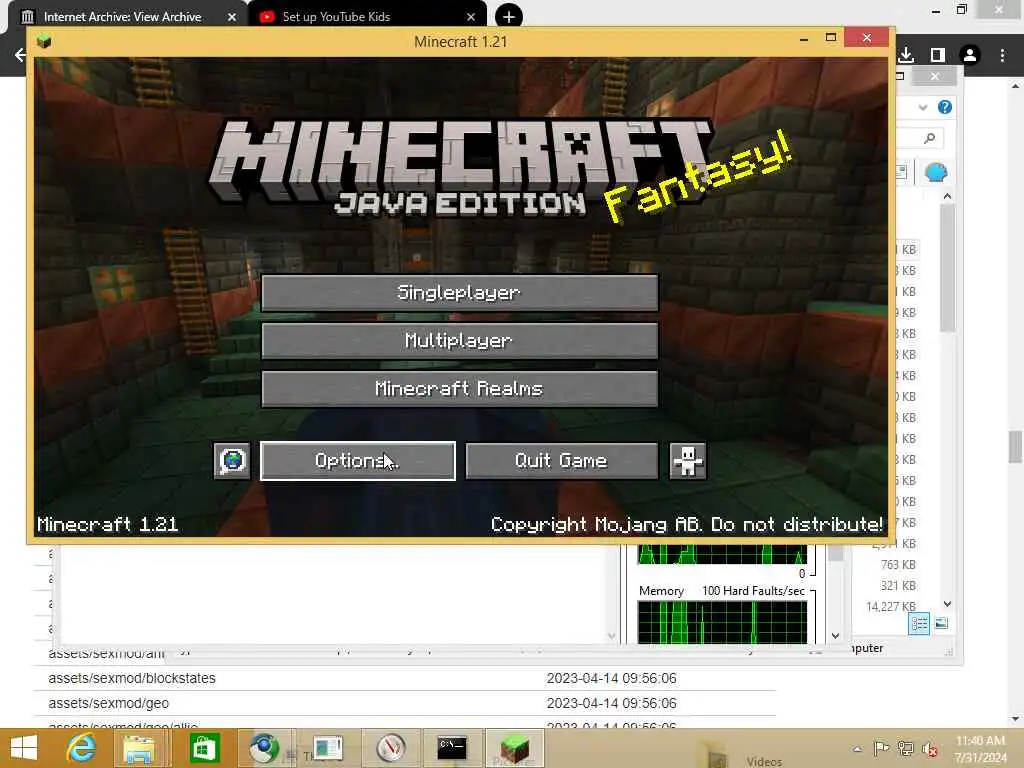Open Minecraft Realms
This screenshot has height=768, width=1024.
(459, 389)
